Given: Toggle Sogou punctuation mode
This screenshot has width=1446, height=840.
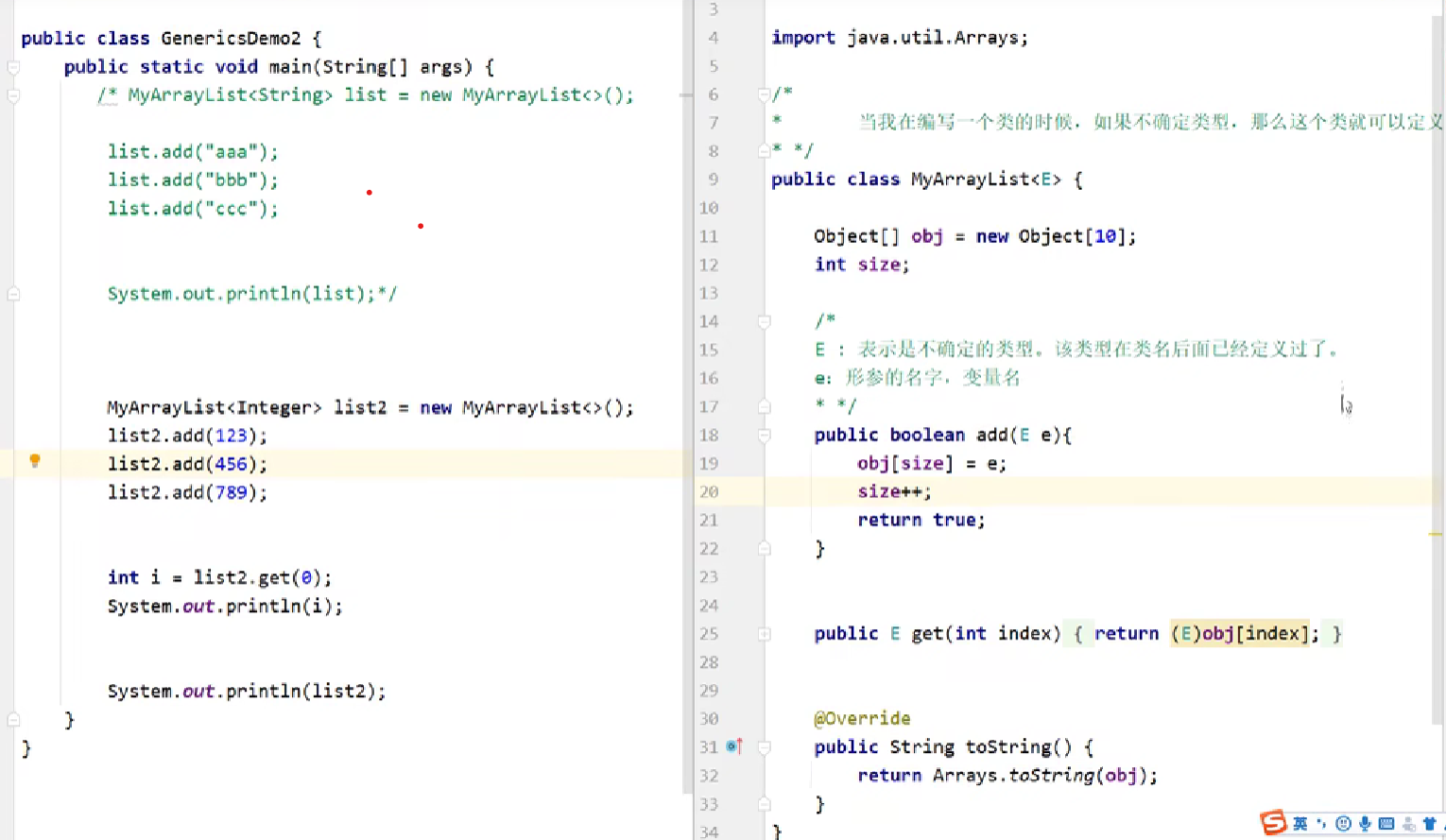Looking at the screenshot, I should 1322,824.
